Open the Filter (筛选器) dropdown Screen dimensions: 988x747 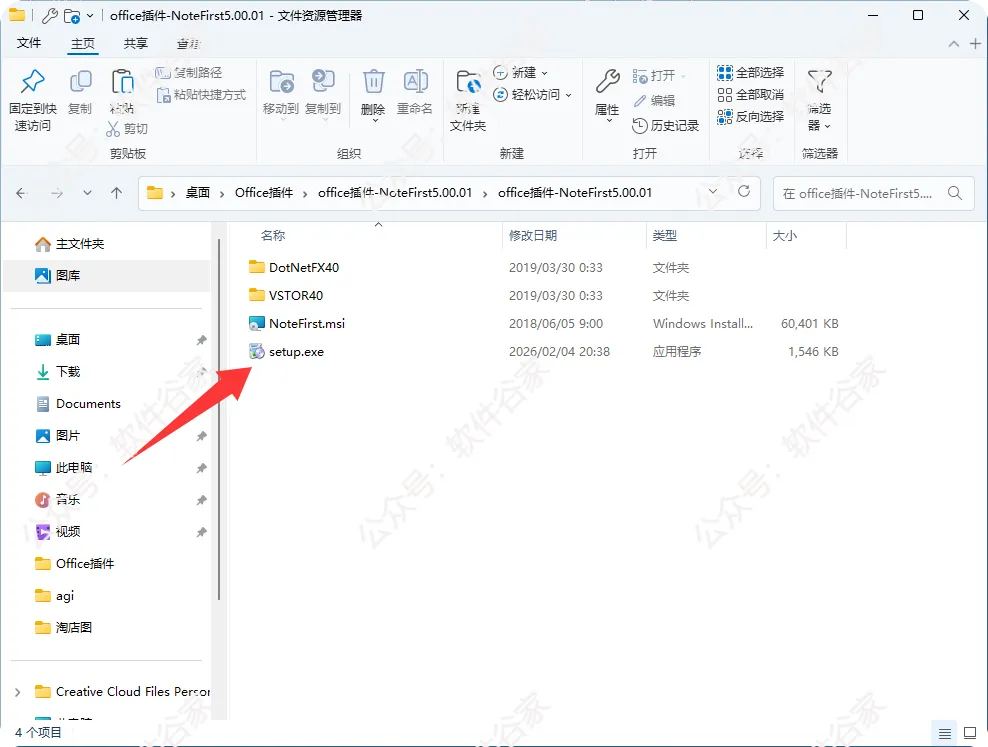[x=820, y=101]
